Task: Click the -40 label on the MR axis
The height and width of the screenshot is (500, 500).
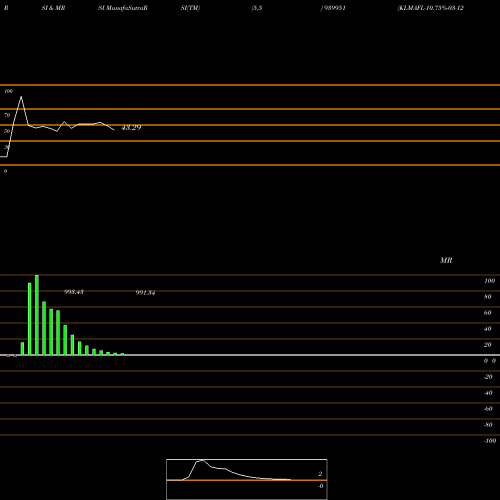Action: (x=488, y=393)
